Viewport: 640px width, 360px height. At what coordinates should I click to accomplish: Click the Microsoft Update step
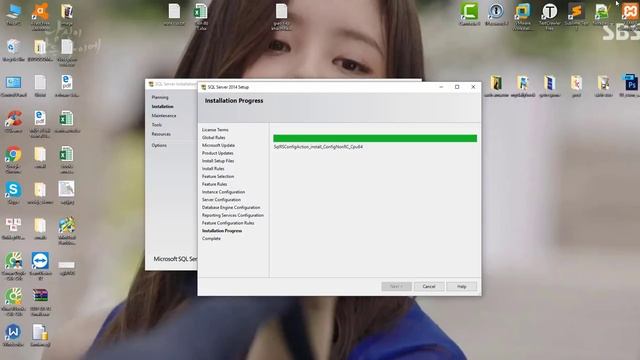point(218,145)
